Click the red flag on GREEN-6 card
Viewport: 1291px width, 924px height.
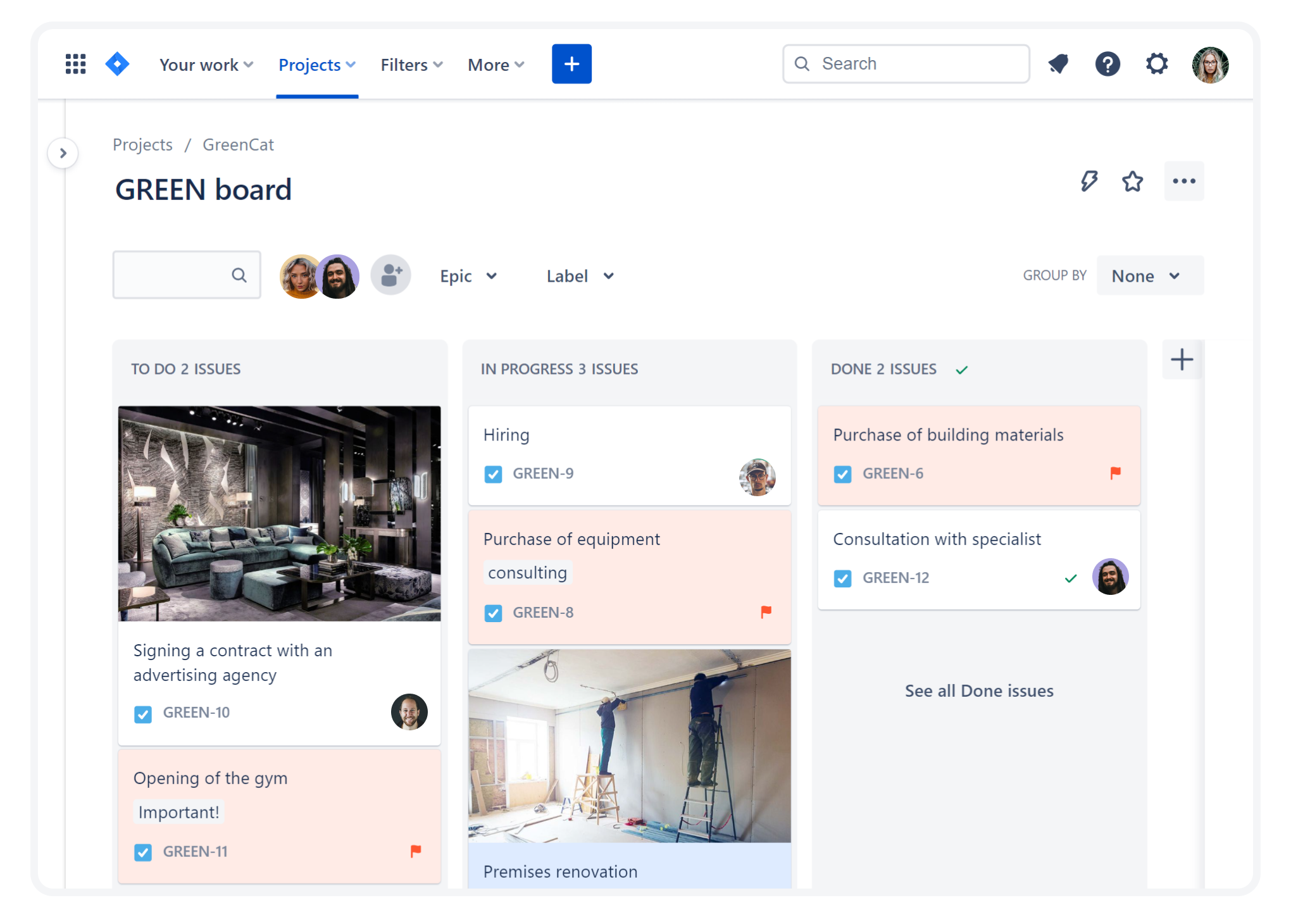tap(1115, 473)
